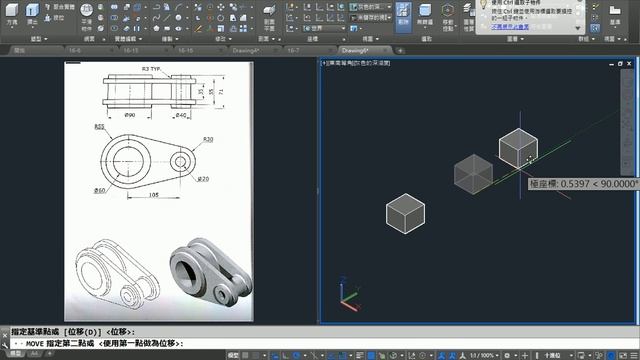Click the Polysolid (聚合實體) icon
Viewport: 640px width, 360px height.
(59, 7)
